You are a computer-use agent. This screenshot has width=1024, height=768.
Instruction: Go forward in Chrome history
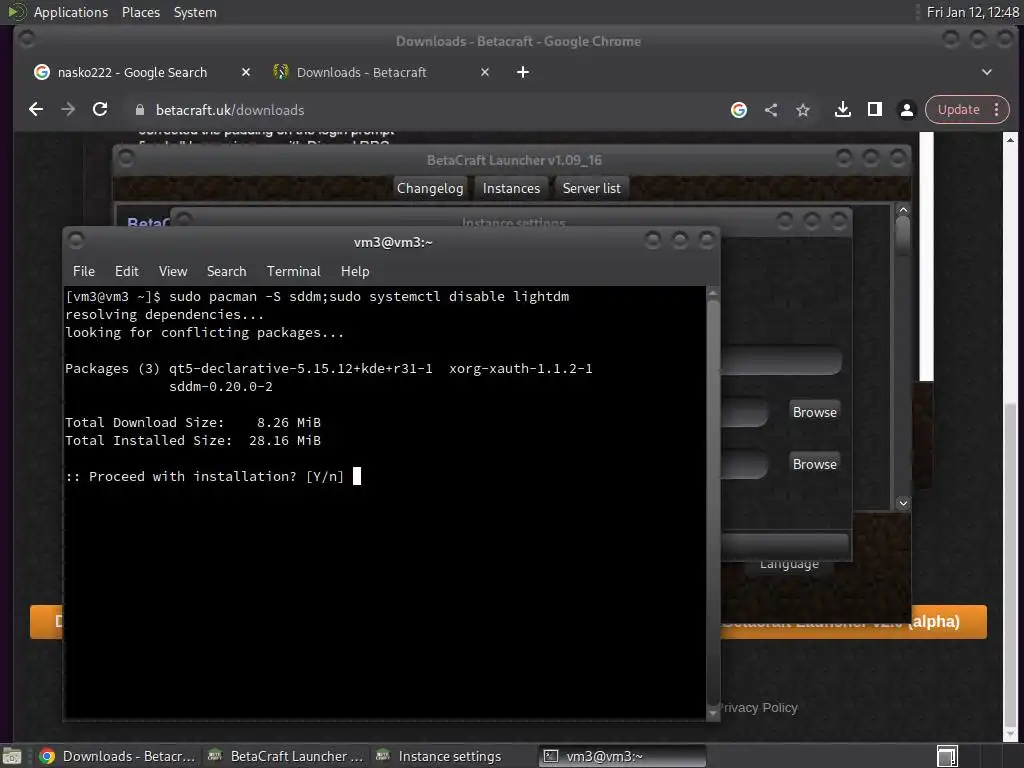(68, 110)
